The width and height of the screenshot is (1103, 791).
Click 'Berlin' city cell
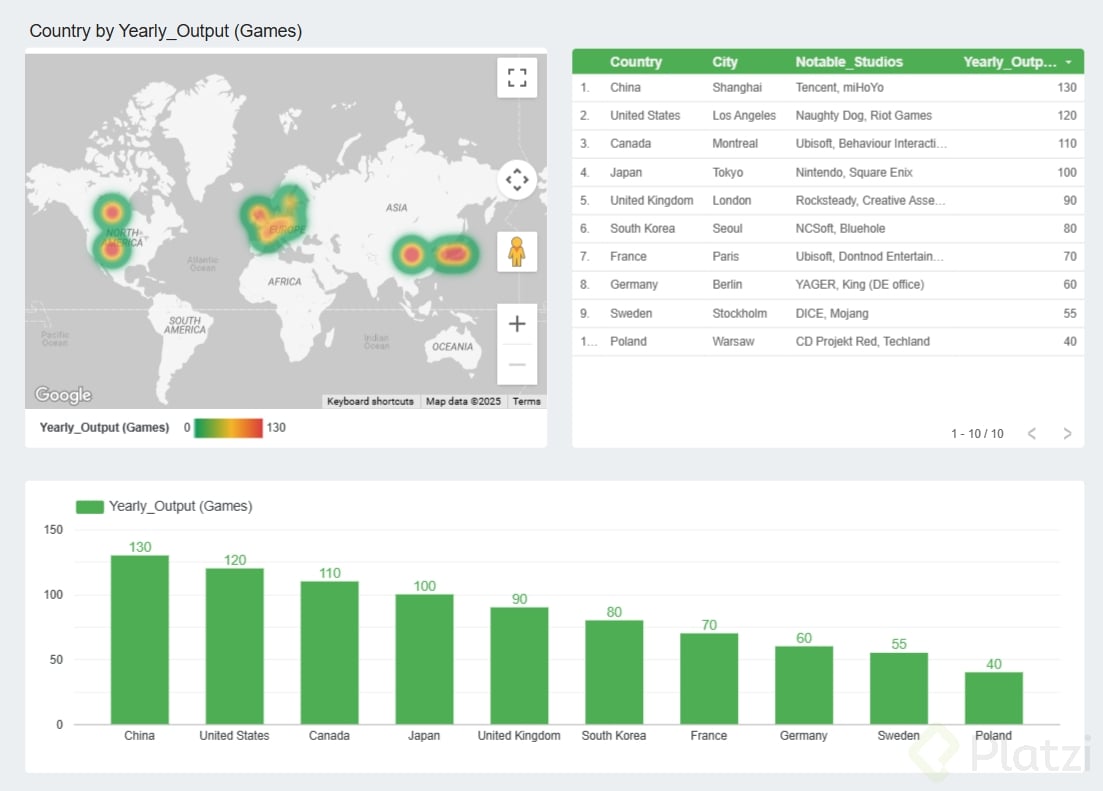point(727,285)
